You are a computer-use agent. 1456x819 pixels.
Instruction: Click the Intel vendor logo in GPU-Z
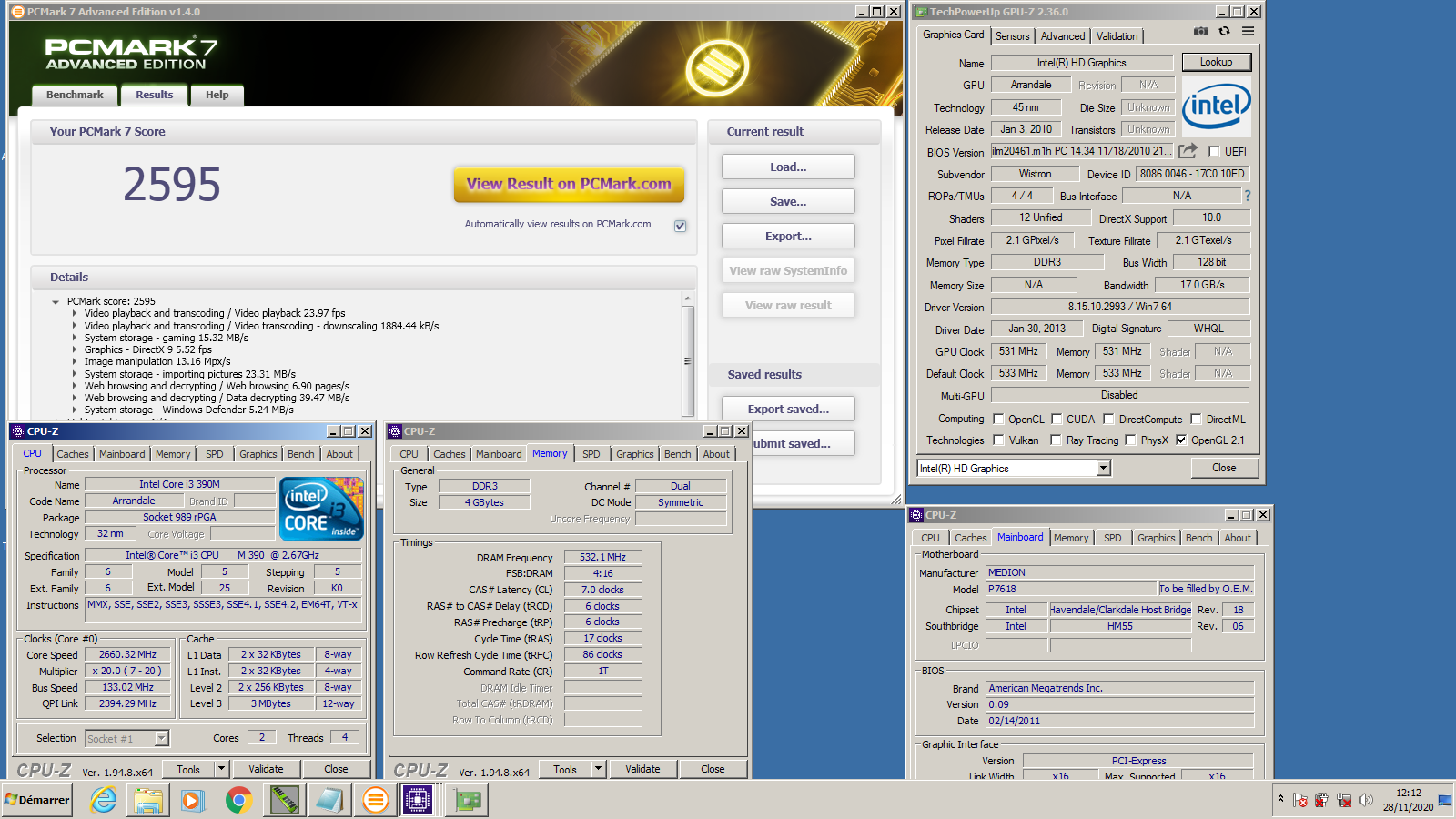click(x=1217, y=107)
